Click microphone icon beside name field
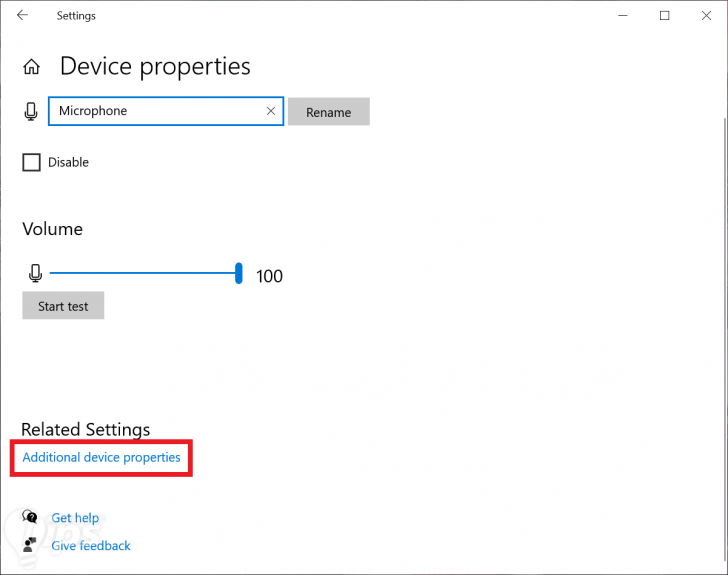 [31, 111]
